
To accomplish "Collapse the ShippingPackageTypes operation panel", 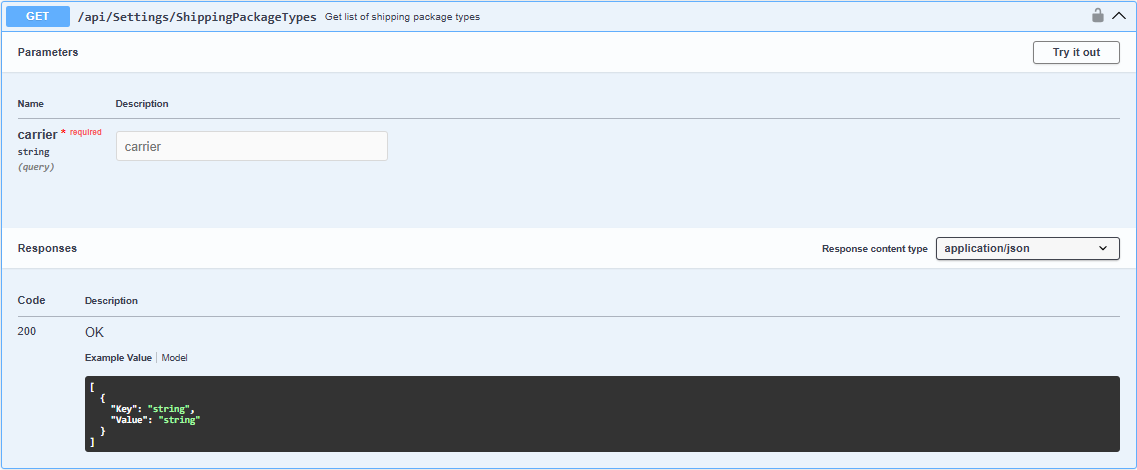I will click(1119, 16).
